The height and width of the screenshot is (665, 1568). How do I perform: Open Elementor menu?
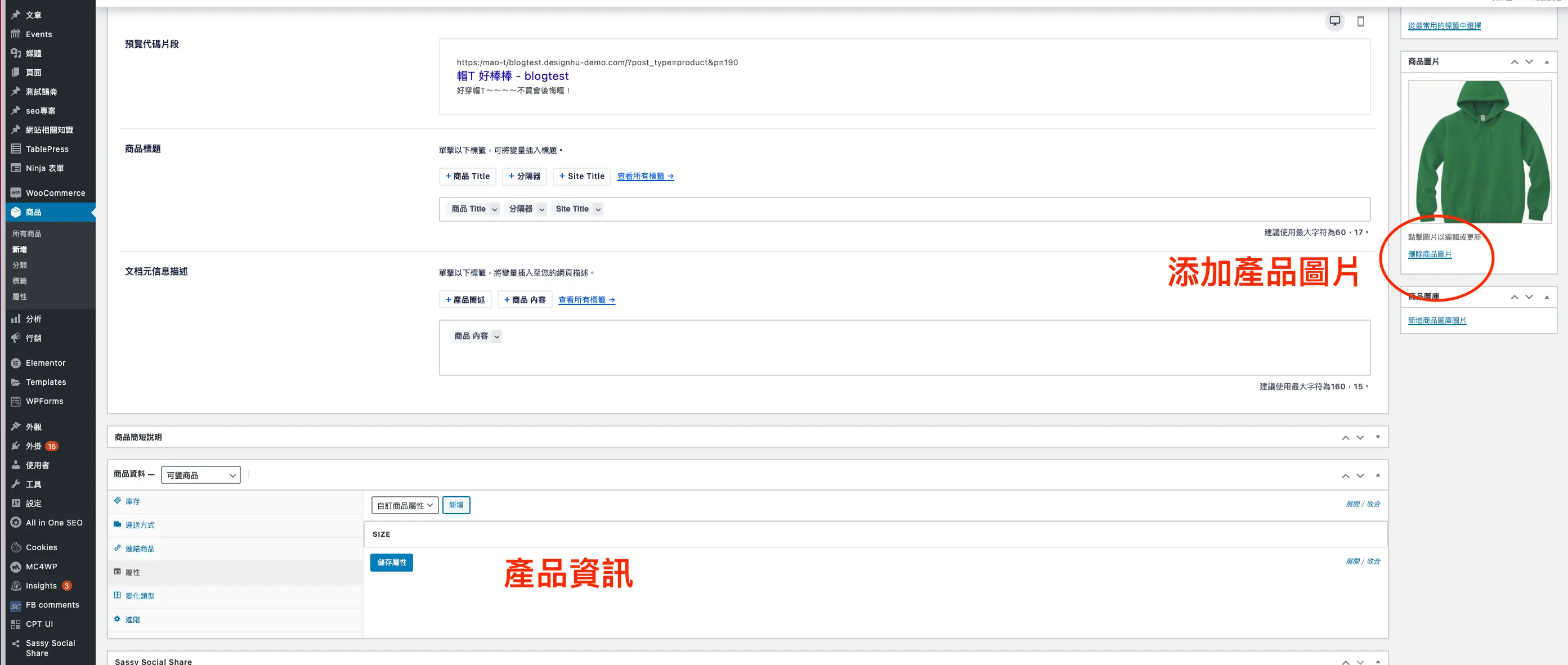click(x=45, y=363)
